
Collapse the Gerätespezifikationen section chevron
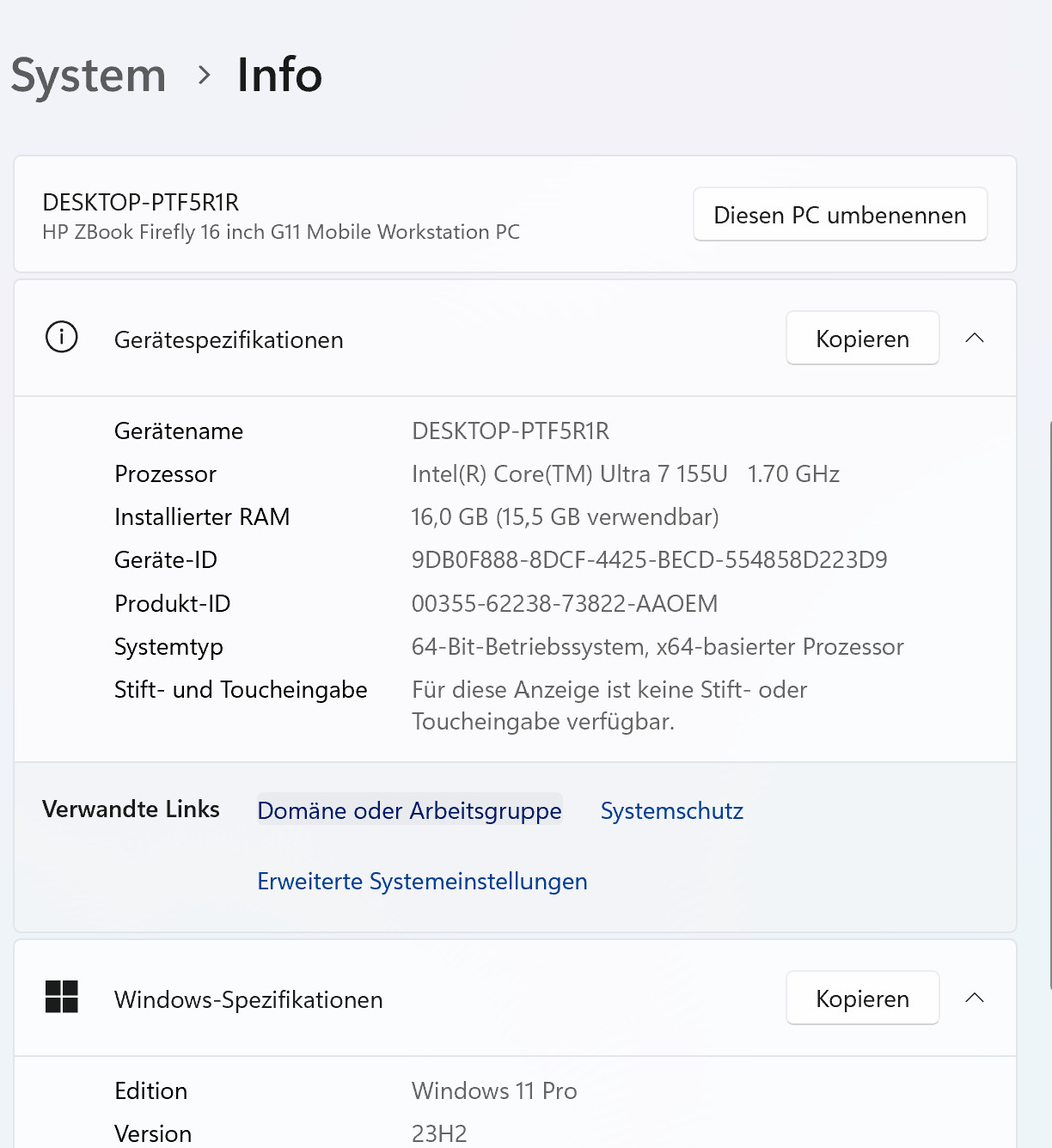point(975,338)
